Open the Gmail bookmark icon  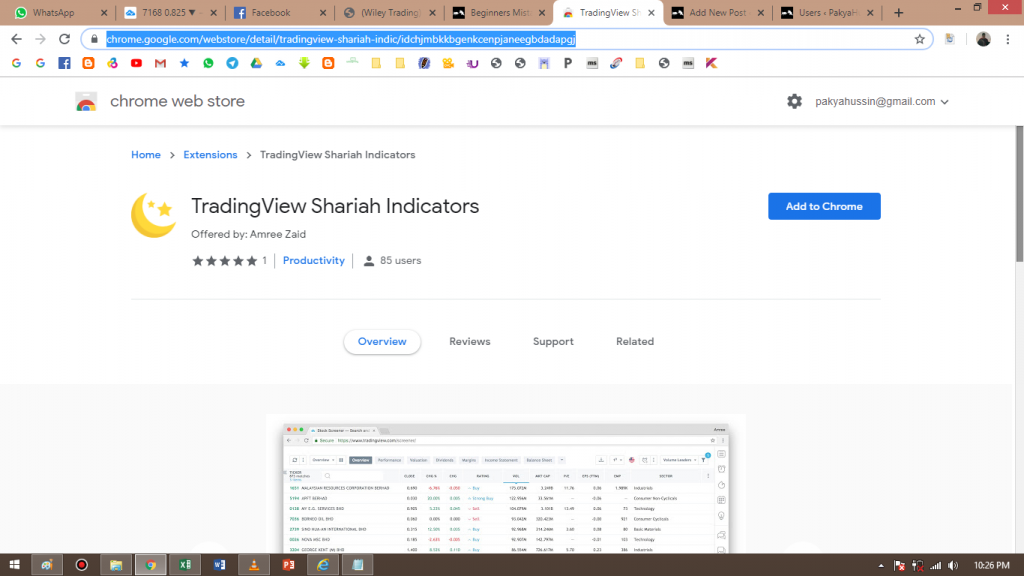click(x=160, y=63)
